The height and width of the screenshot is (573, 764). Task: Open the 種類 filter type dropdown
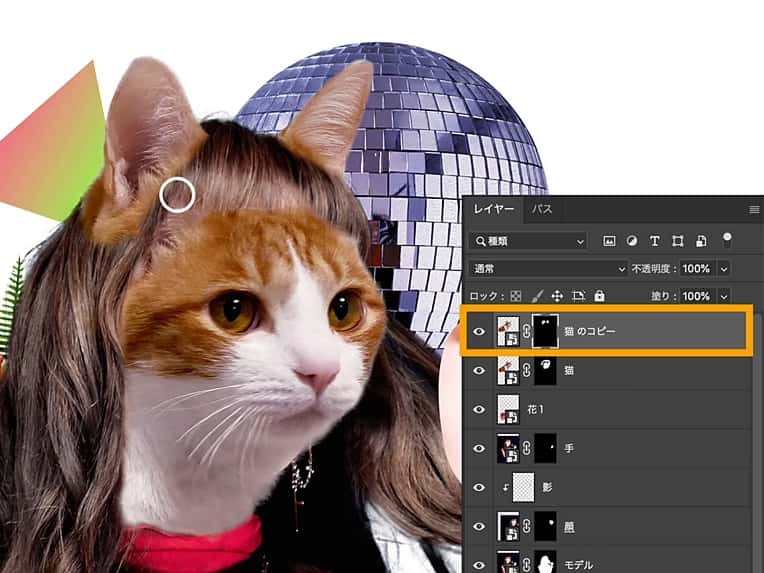coord(528,241)
